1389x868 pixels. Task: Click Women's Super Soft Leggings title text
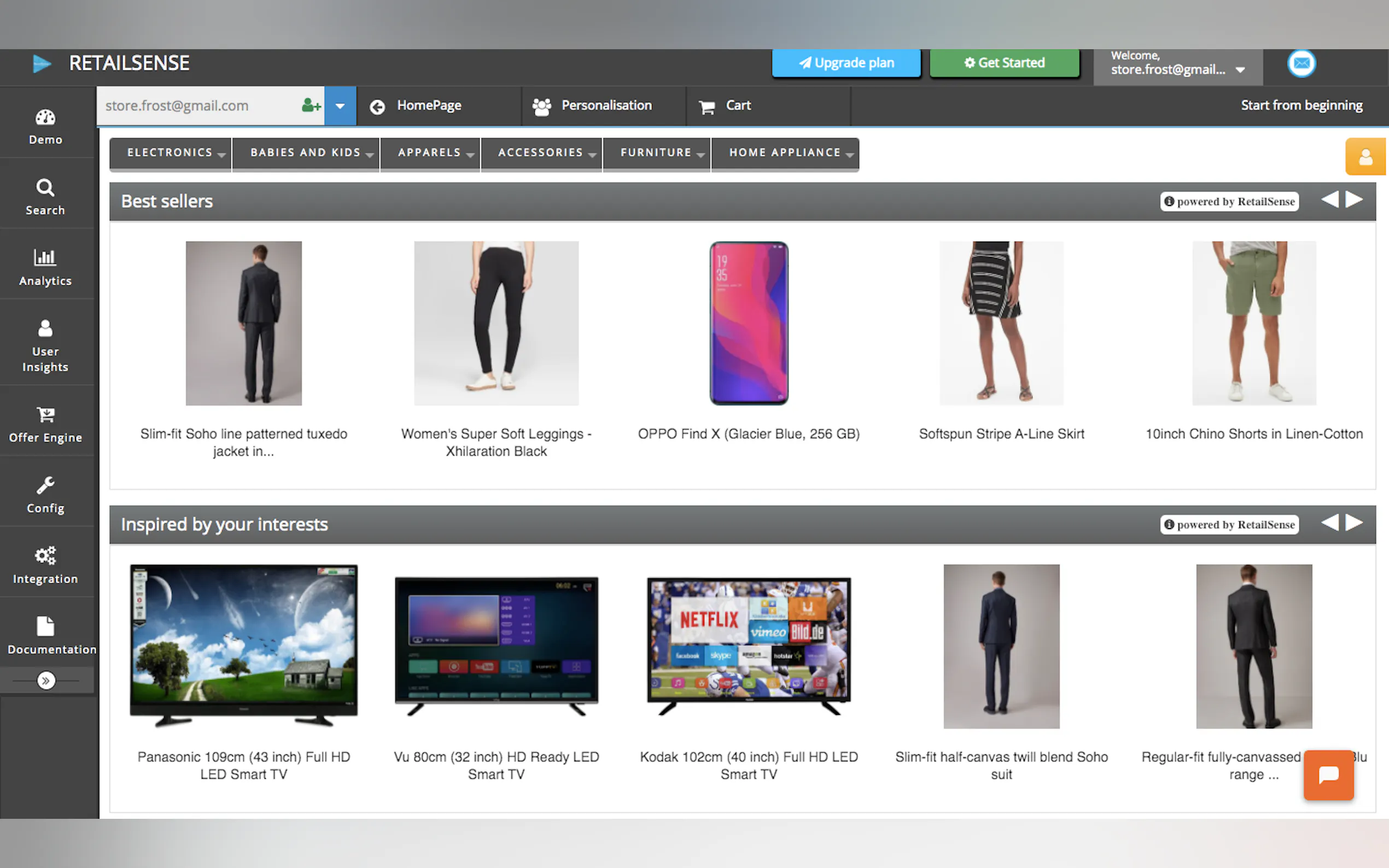496,443
